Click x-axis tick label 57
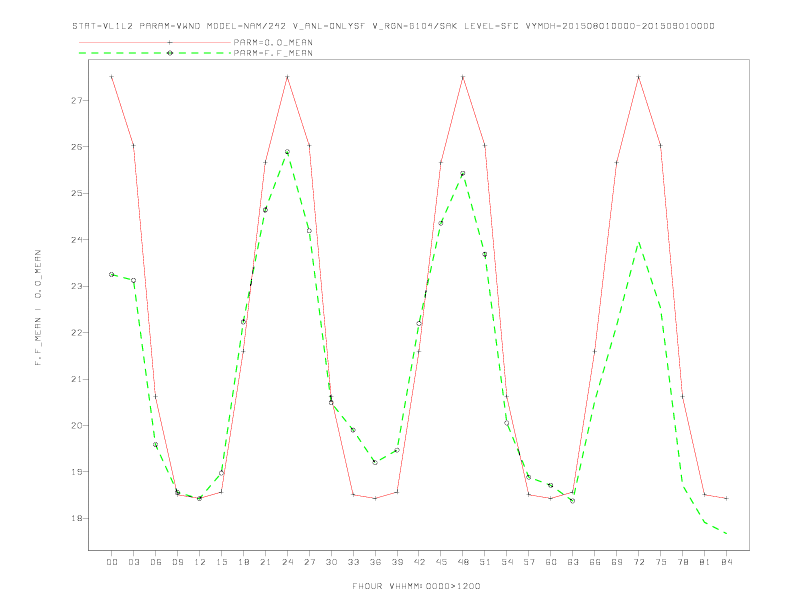This screenshot has height=612, width=792. point(529,562)
